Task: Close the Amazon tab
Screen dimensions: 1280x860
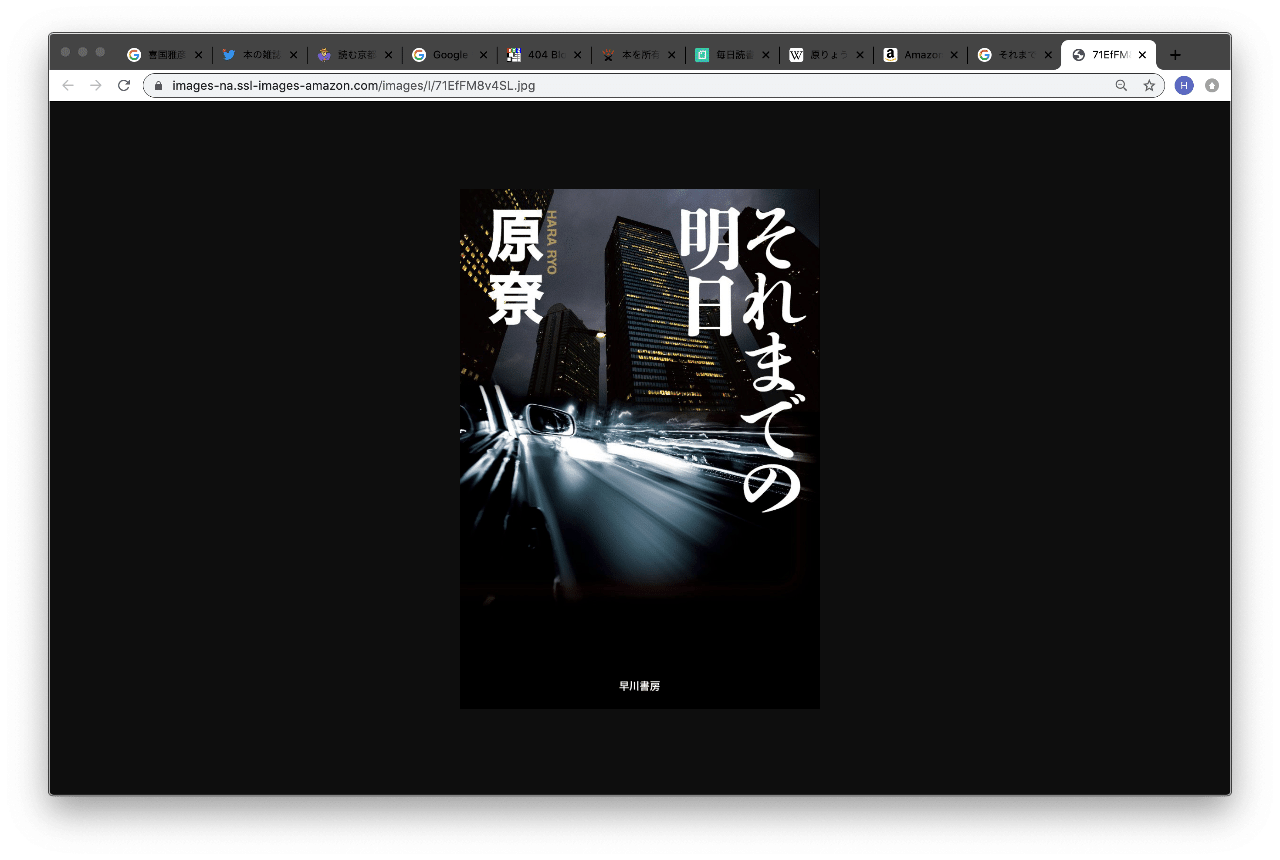Action: (954, 55)
